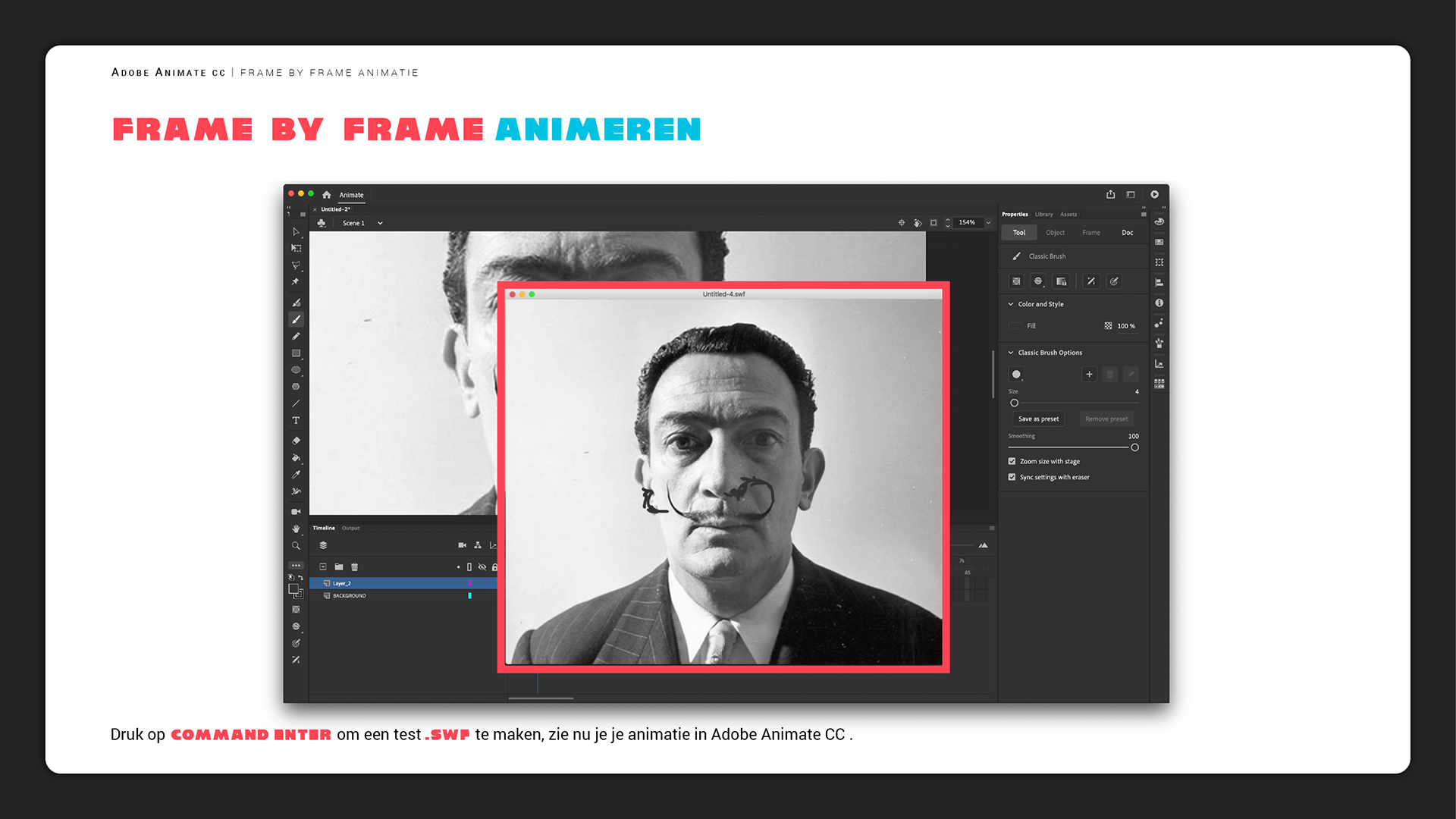Select the Eraser tool

(x=296, y=441)
